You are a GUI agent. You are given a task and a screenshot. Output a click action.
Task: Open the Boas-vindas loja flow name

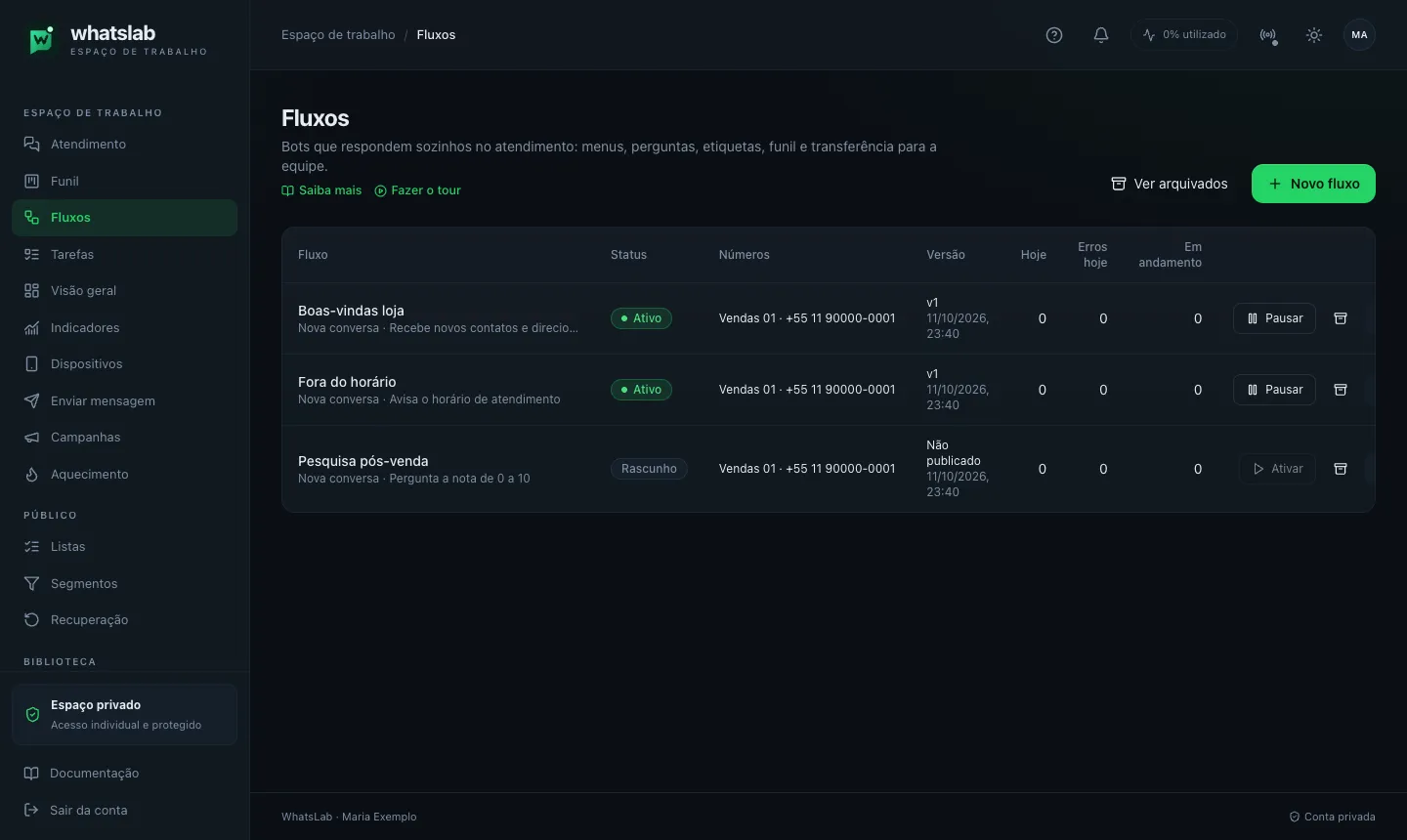point(351,311)
